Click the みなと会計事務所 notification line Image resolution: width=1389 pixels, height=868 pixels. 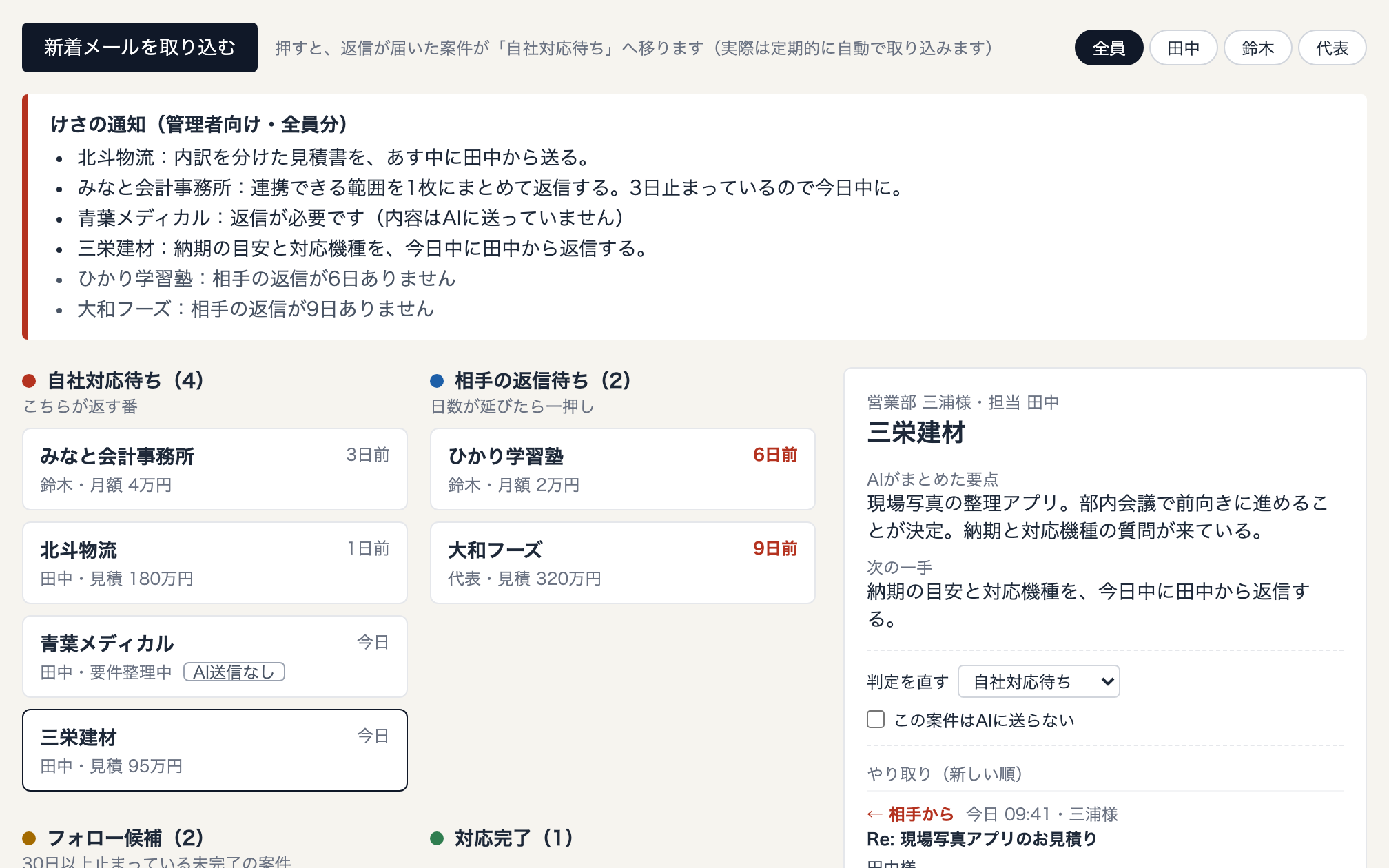pos(490,187)
